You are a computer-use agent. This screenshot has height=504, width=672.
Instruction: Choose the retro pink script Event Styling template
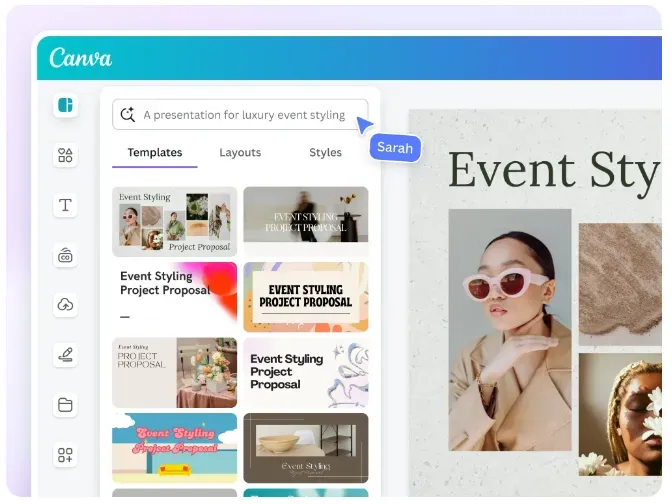click(x=174, y=448)
